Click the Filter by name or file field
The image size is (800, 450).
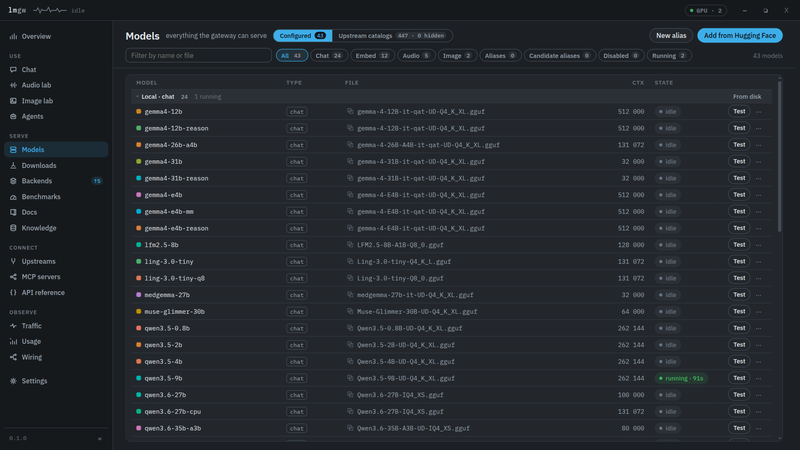(198, 56)
